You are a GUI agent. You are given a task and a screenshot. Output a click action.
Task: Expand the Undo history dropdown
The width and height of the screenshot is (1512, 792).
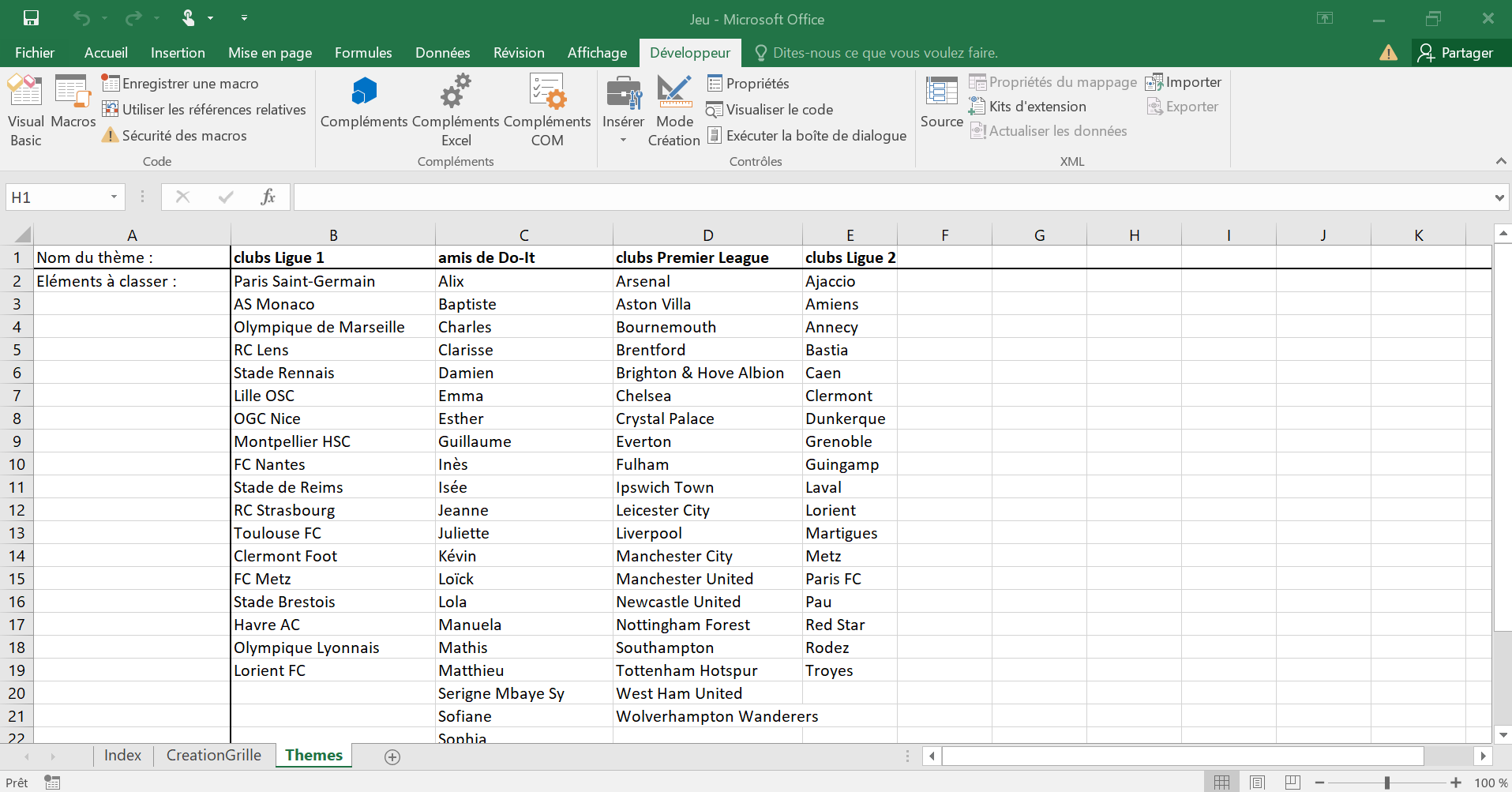click(104, 18)
